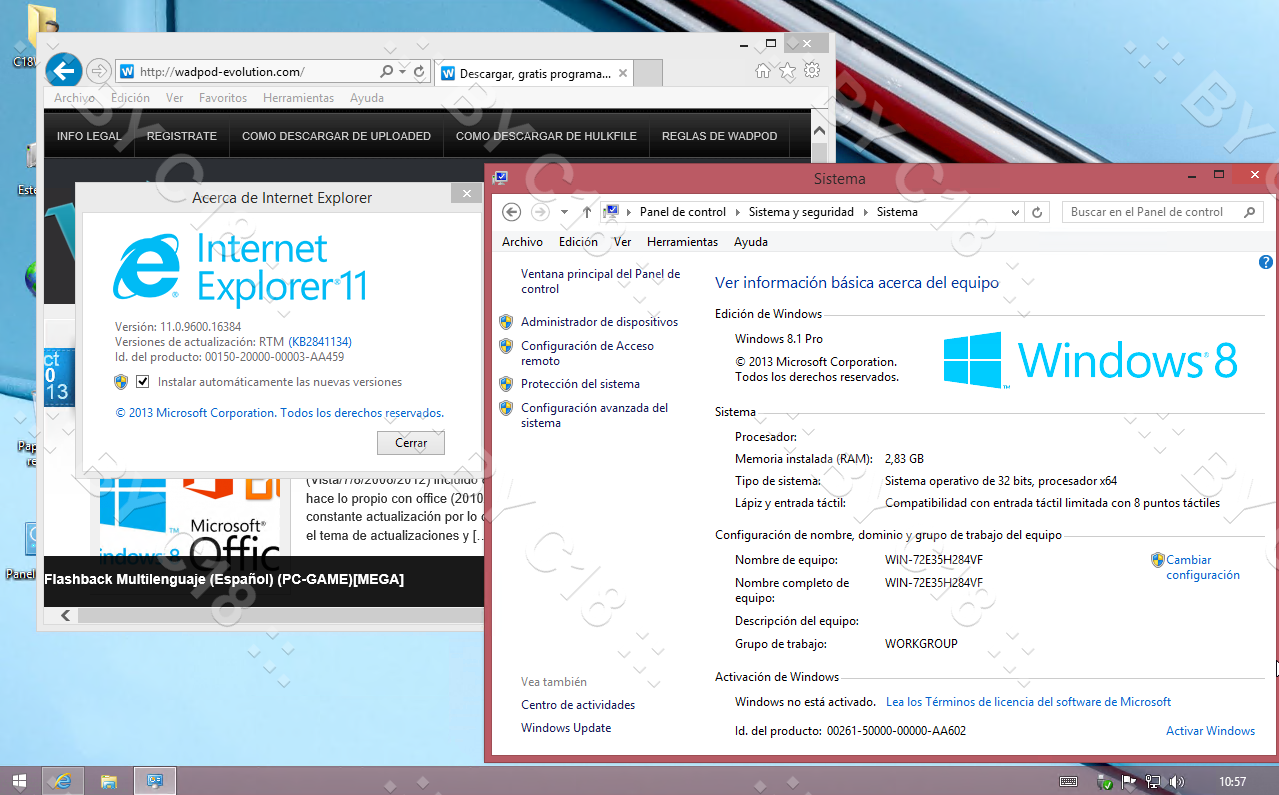Click the network tray icon

1153,781
